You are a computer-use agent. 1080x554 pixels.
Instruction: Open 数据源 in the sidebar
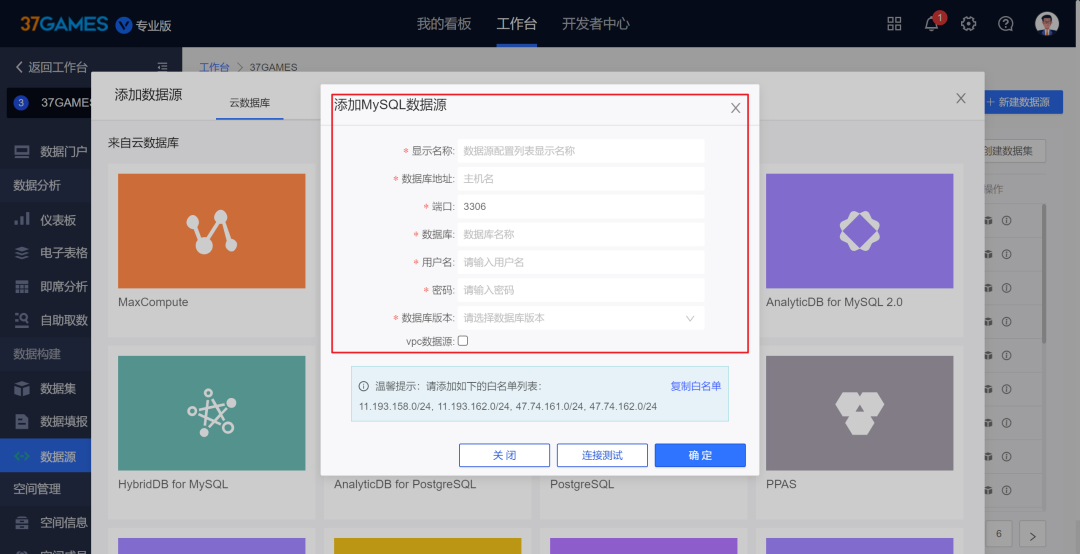tap(45, 456)
